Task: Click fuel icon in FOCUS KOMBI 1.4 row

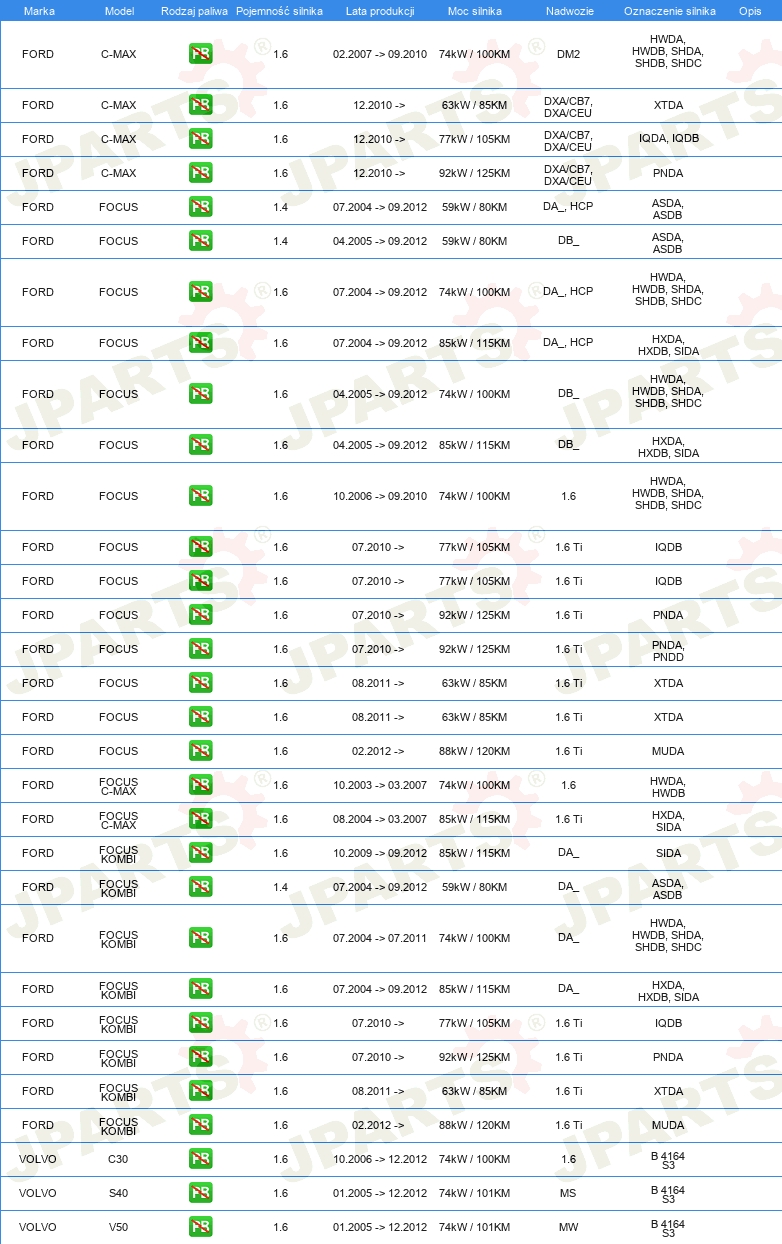Action: coord(200,887)
